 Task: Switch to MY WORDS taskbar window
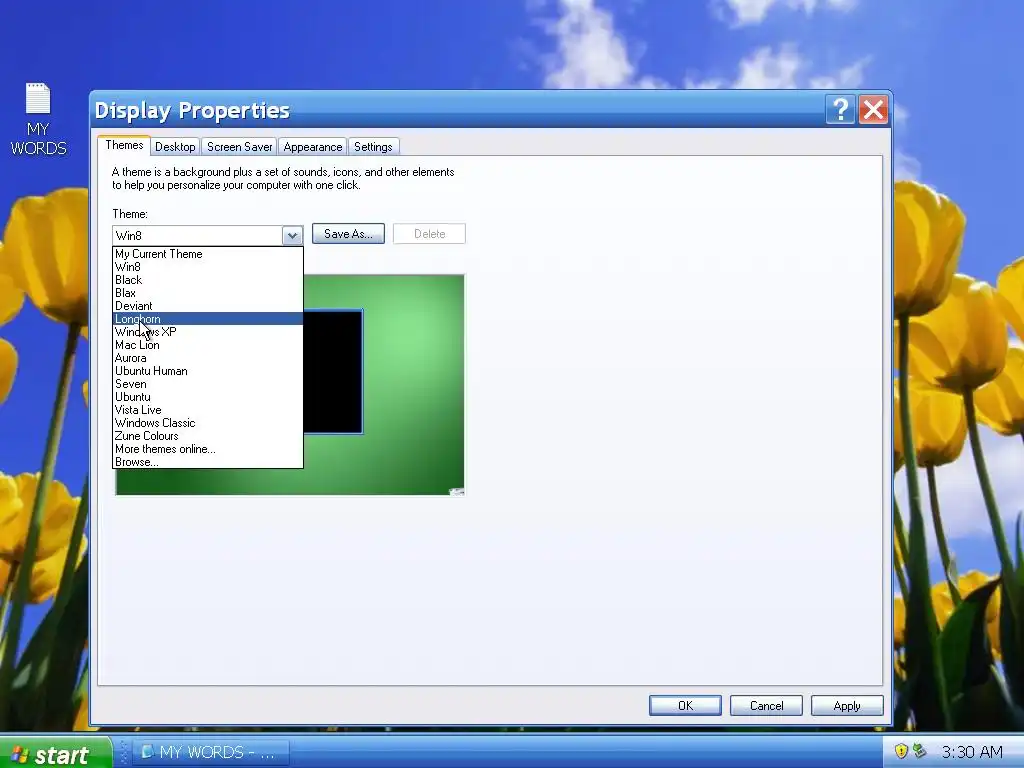click(x=211, y=752)
